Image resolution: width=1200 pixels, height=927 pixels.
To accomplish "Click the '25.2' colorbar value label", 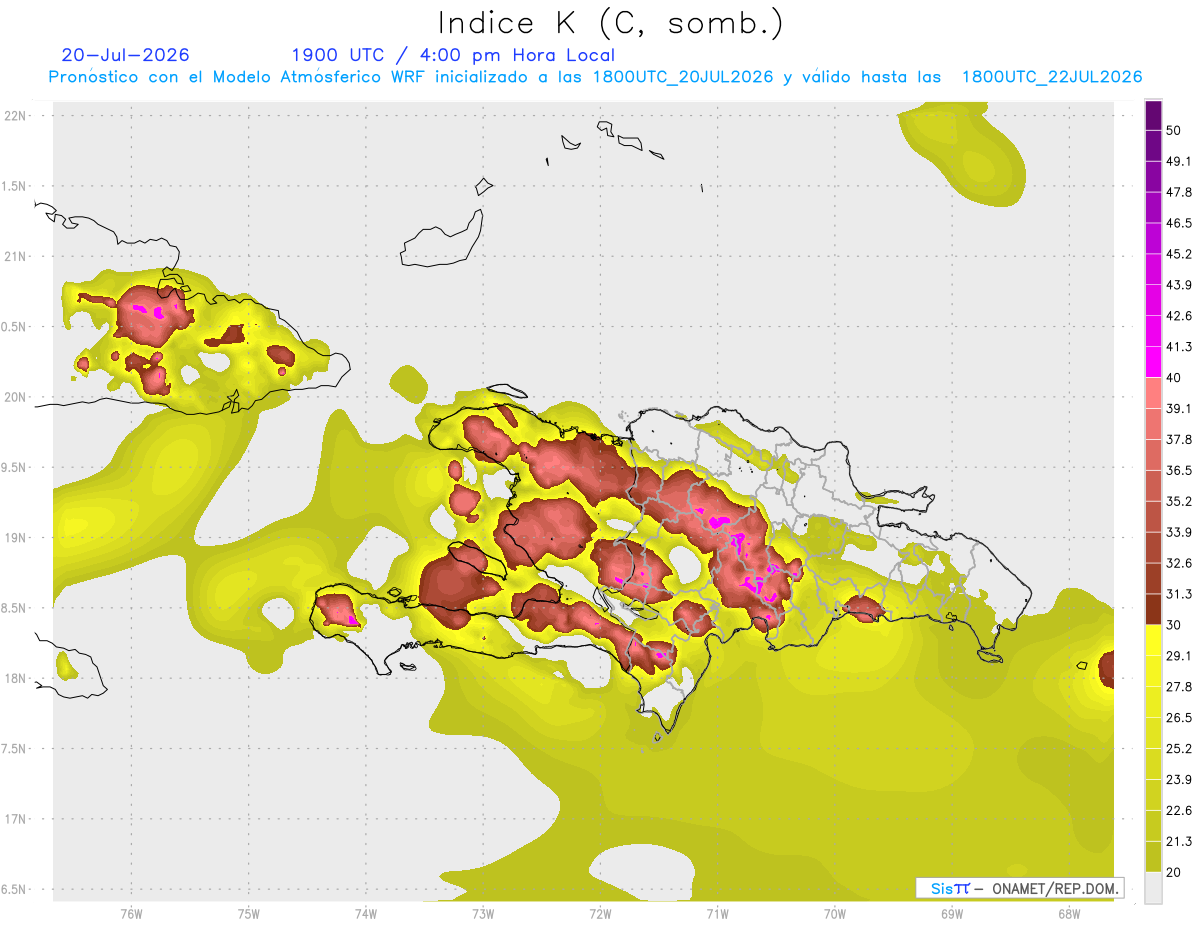I will click(x=1179, y=748).
